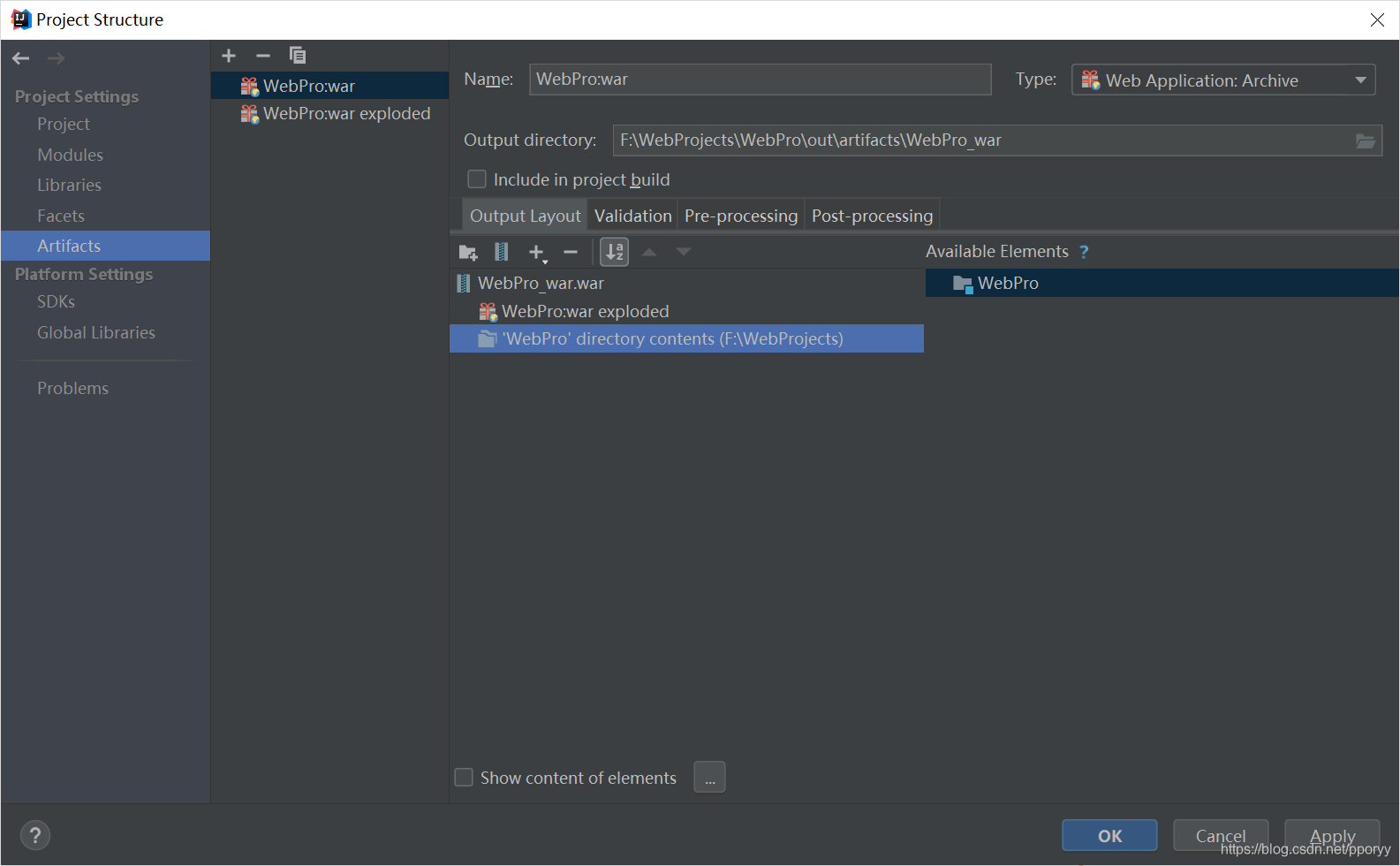Add a new artifact with plus icon
Screen dimensions: 1400x866
pos(229,56)
